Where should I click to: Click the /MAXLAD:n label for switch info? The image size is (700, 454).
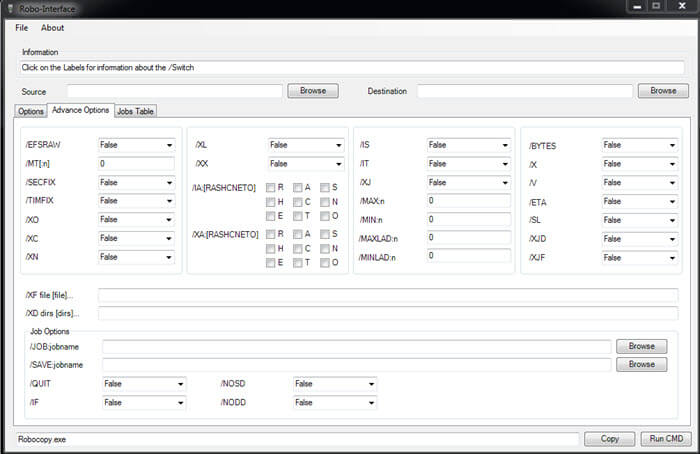(x=378, y=239)
